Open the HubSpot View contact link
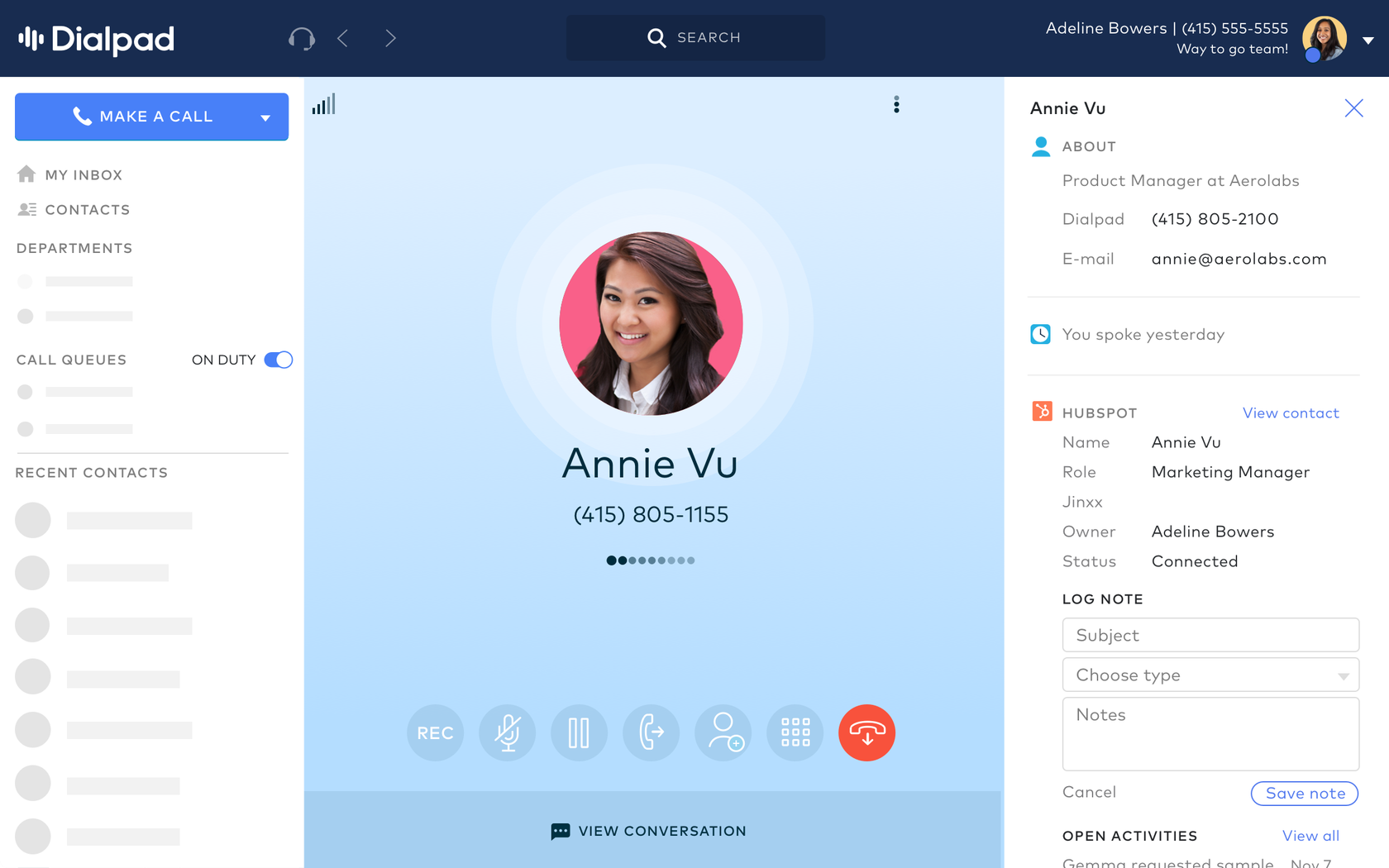The image size is (1389, 868). click(x=1291, y=413)
